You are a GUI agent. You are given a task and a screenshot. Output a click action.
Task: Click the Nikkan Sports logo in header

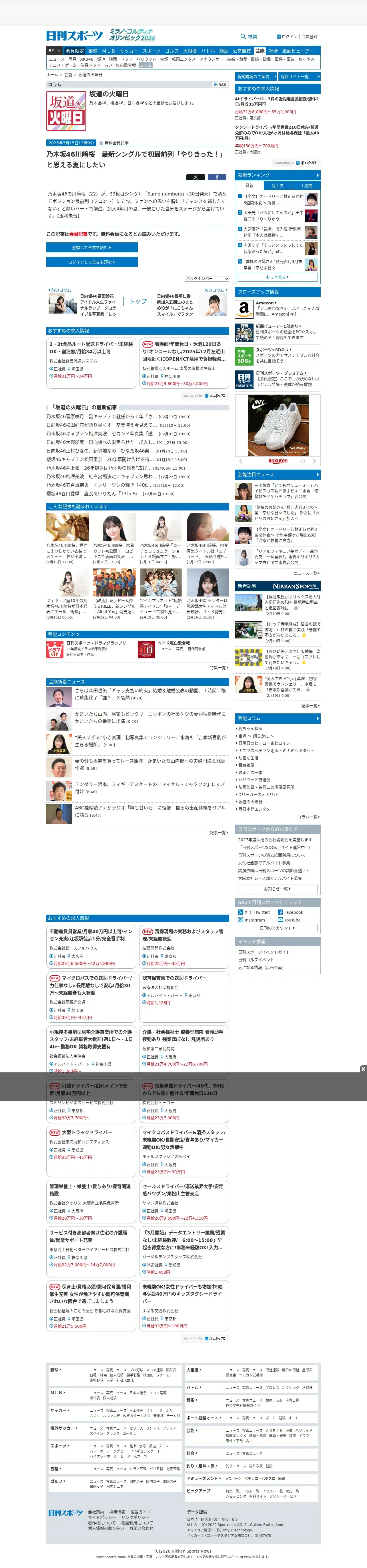coord(75,35)
